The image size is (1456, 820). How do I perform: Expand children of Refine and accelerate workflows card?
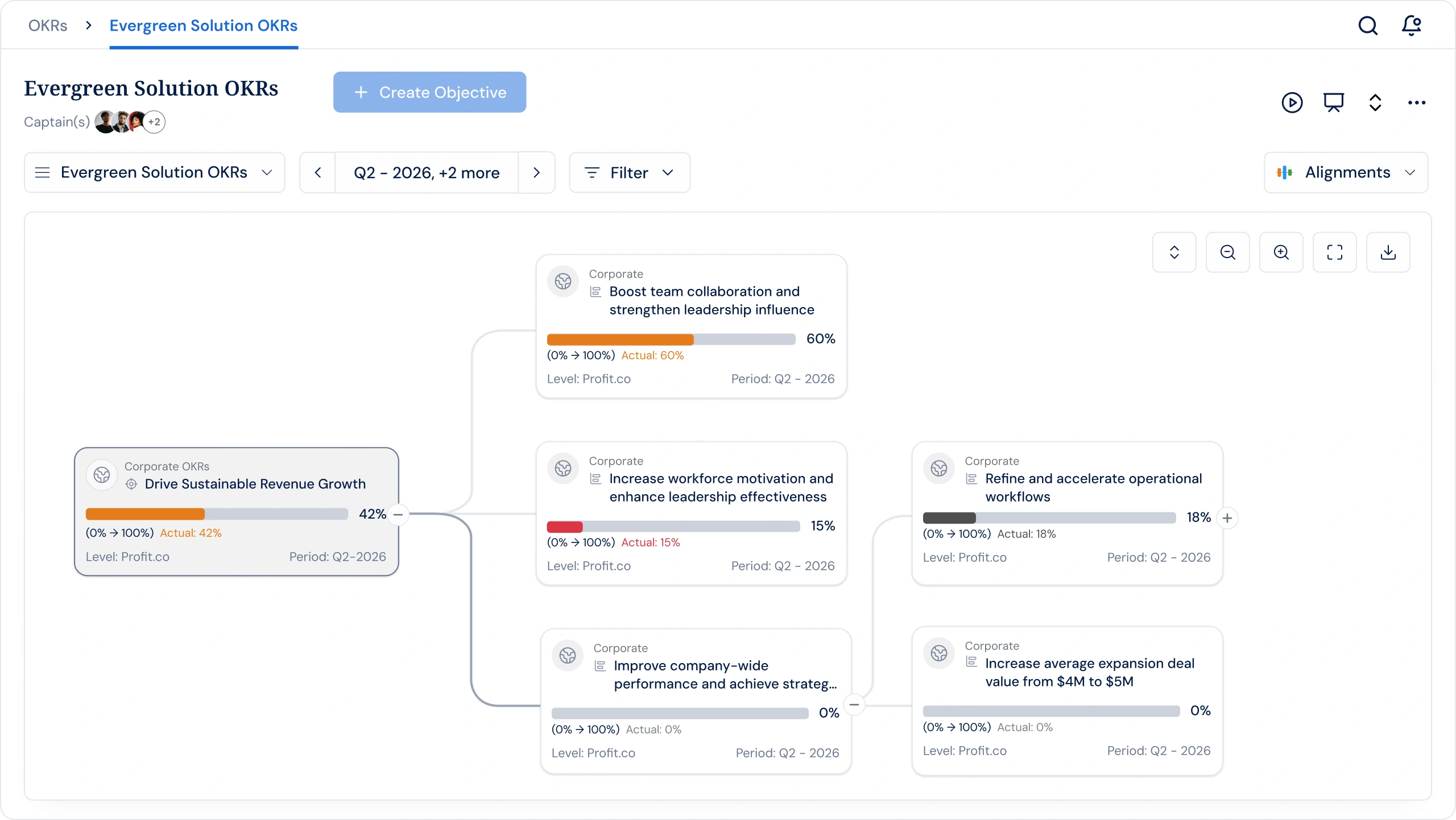coord(1227,518)
